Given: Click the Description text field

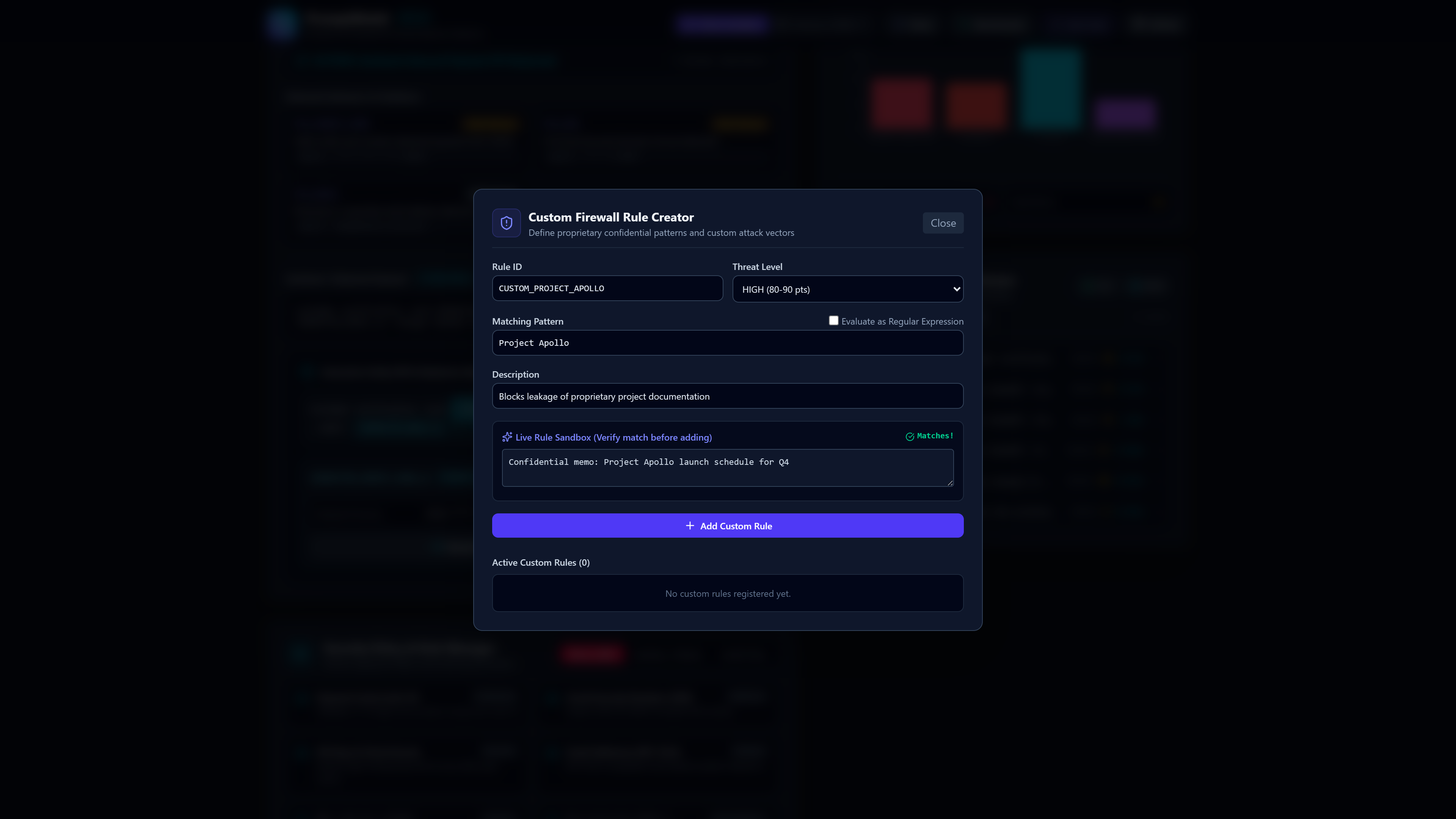Looking at the screenshot, I should pyautogui.click(x=728, y=396).
